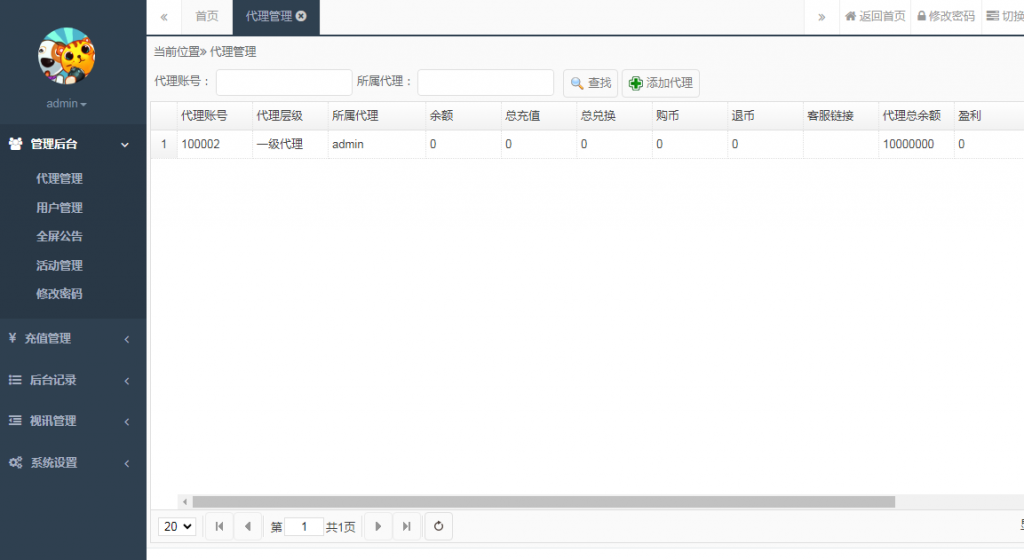Focus the 代理账号 input field

point(284,82)
